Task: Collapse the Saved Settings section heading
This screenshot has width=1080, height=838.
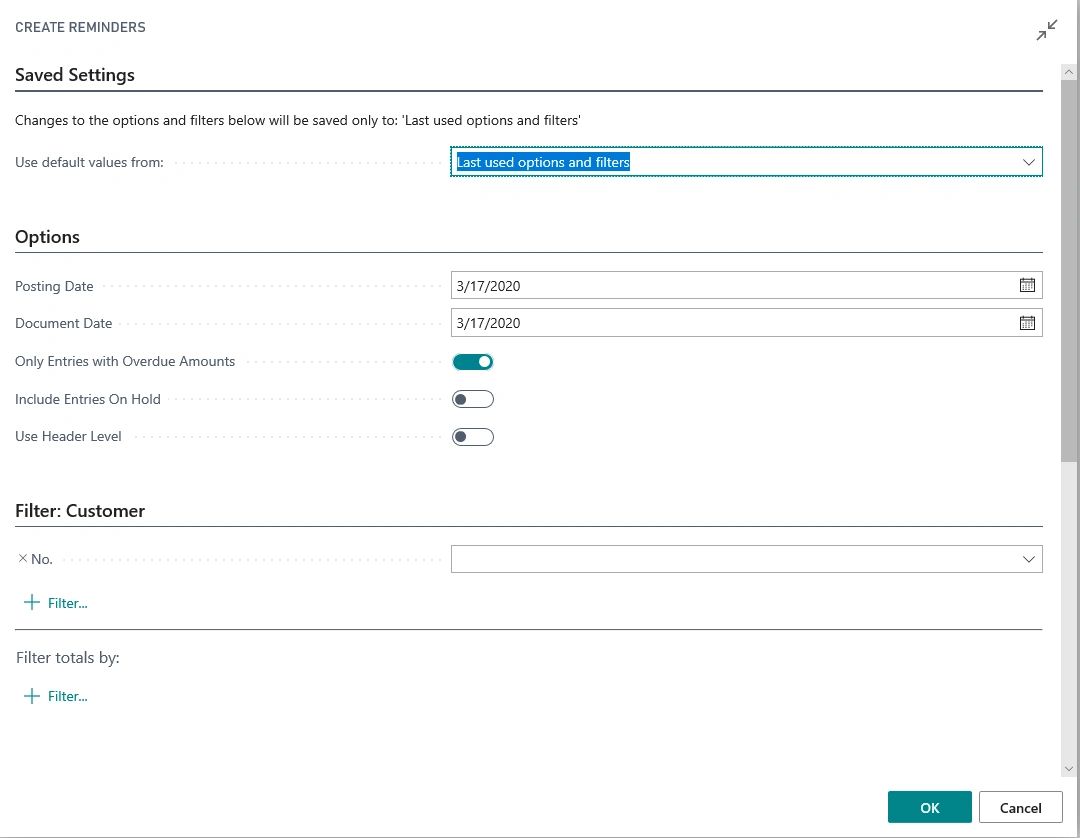Action: (75, 75)
